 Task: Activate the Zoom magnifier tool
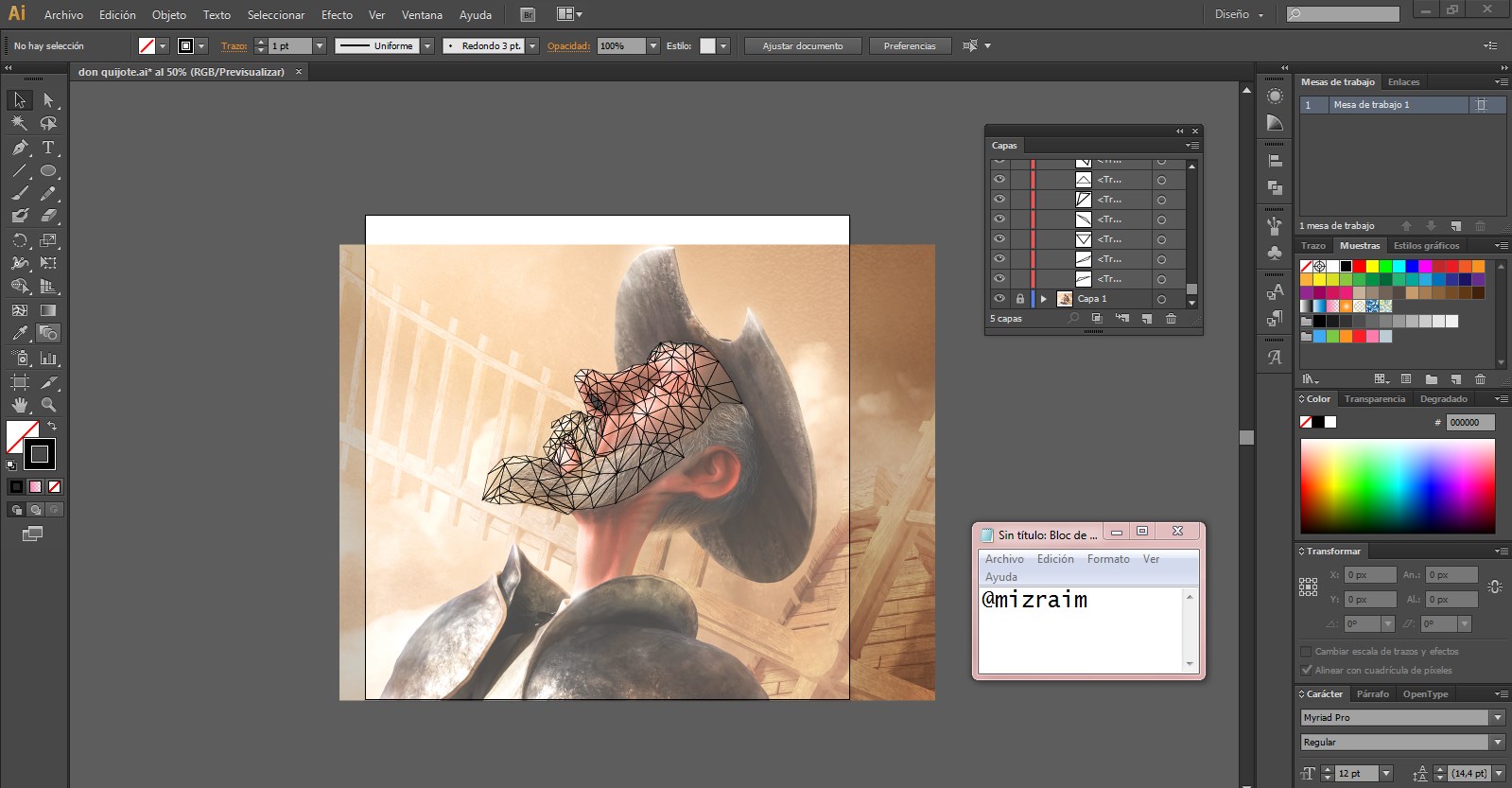(48, 405)
